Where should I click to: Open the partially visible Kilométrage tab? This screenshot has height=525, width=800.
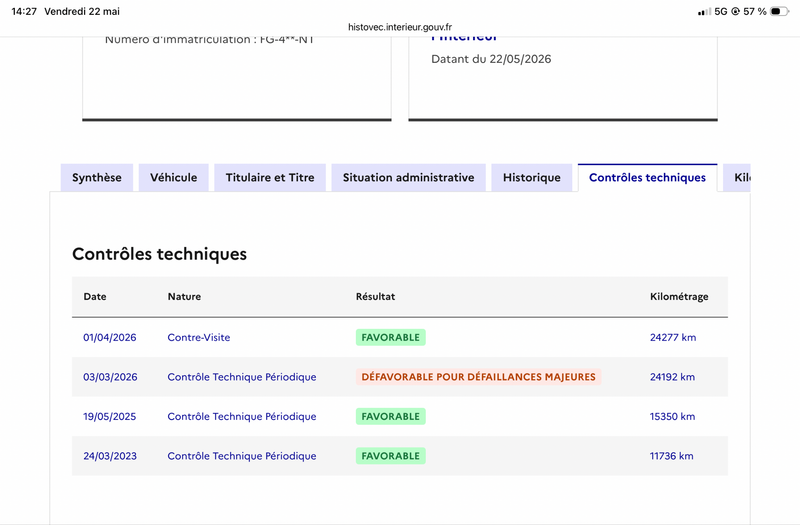[x=737, y=178]
